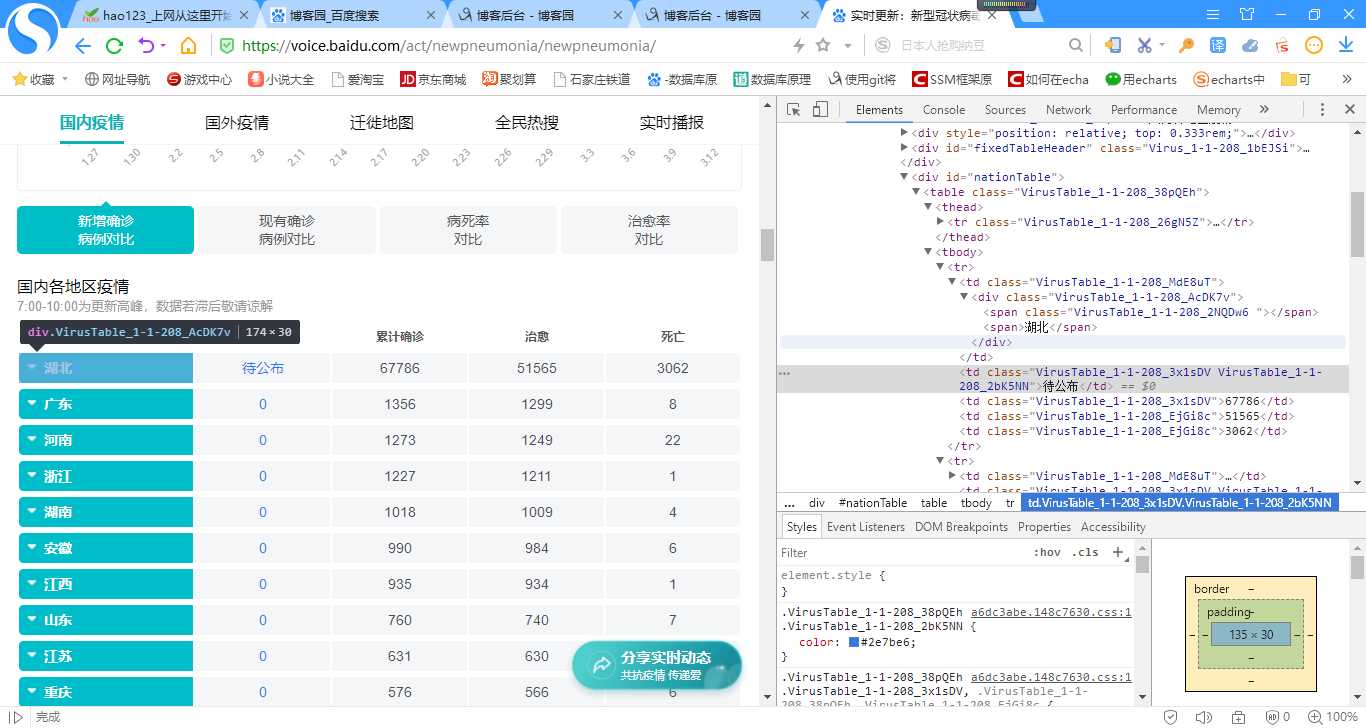Open the 收藏 favorites dropdown arrow
This screenshot has height=728, width=1366.
pos(65,79)
